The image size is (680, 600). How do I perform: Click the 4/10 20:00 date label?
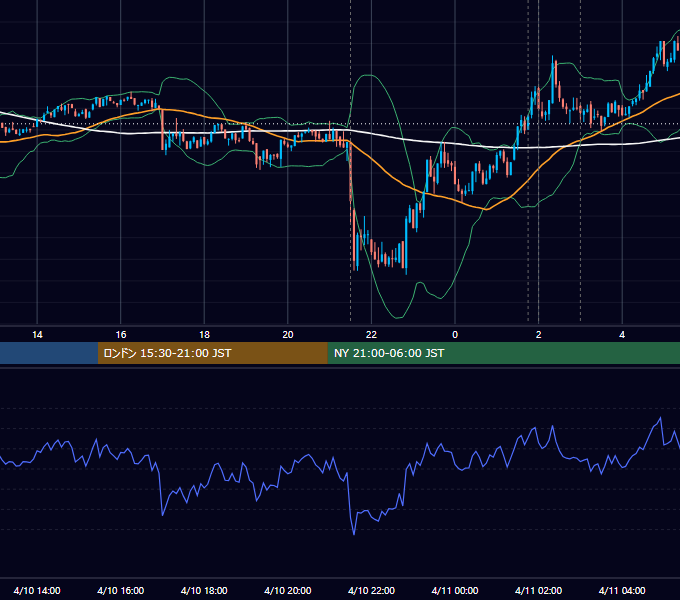tap(288, 590)
